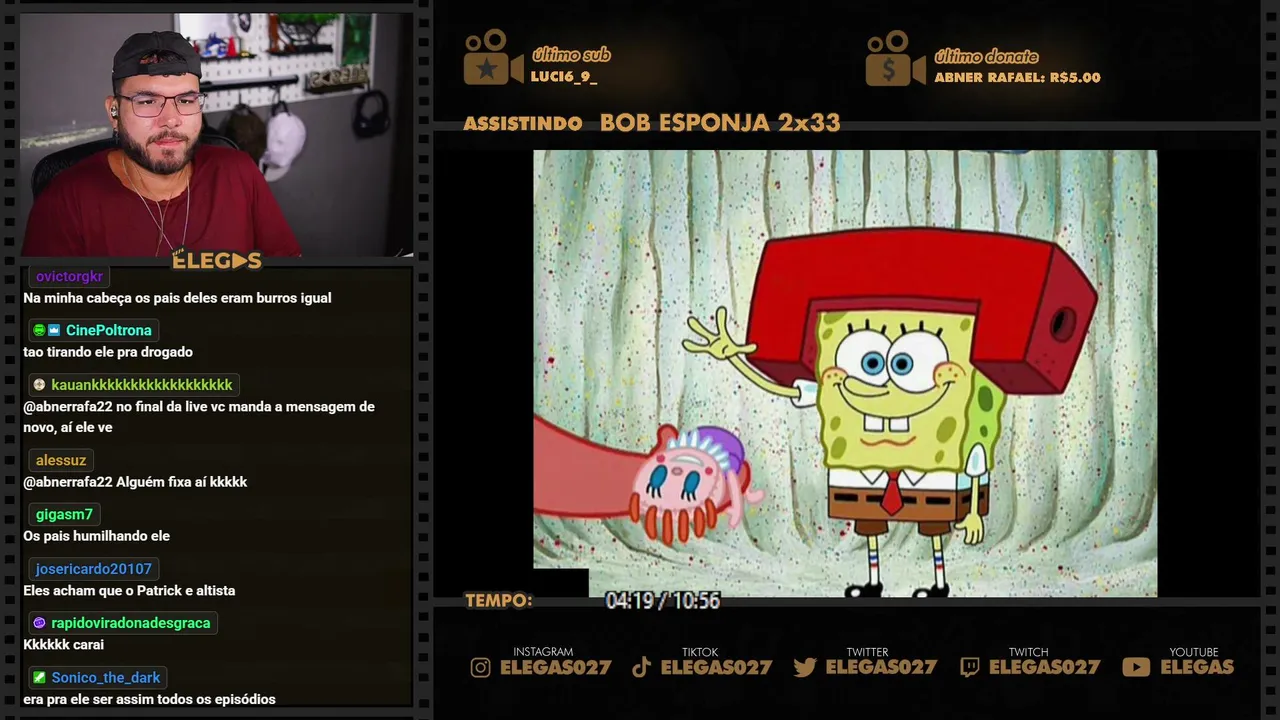Click message 'Kkkkkk carai'
The image size is (1280, 720).
(x=63, y=645)
